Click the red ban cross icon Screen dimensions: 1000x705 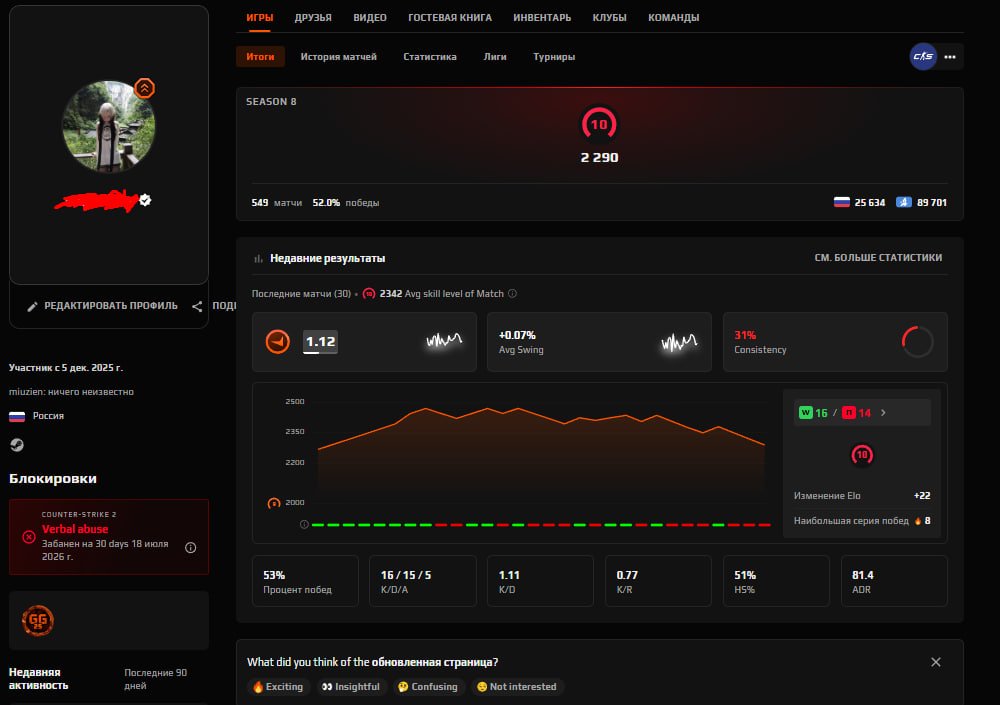pyautogui.click(x=29, y=537)
